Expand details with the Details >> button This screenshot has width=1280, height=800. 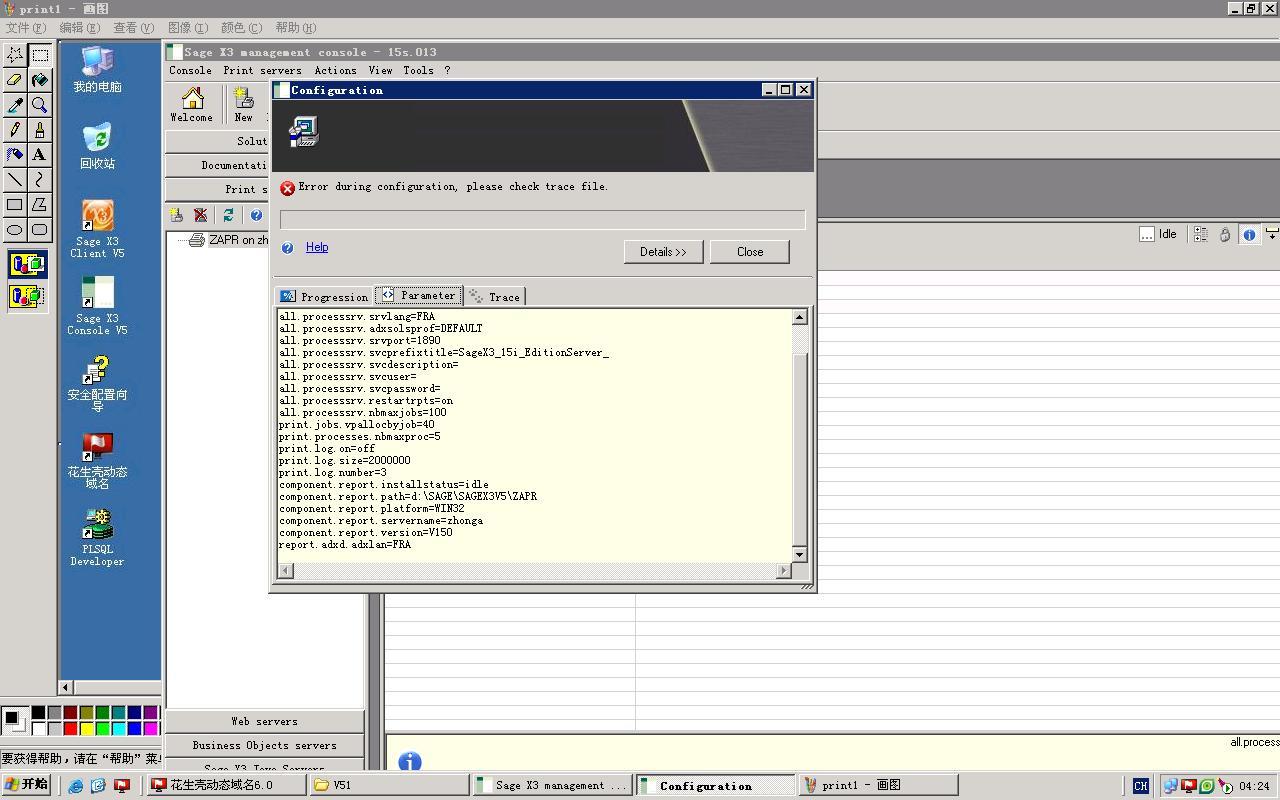click(663, 252)
